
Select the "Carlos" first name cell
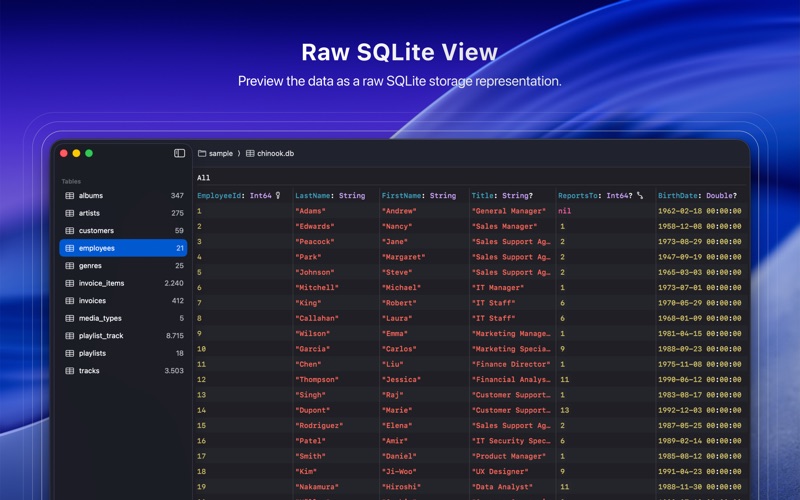coord(399,348)
